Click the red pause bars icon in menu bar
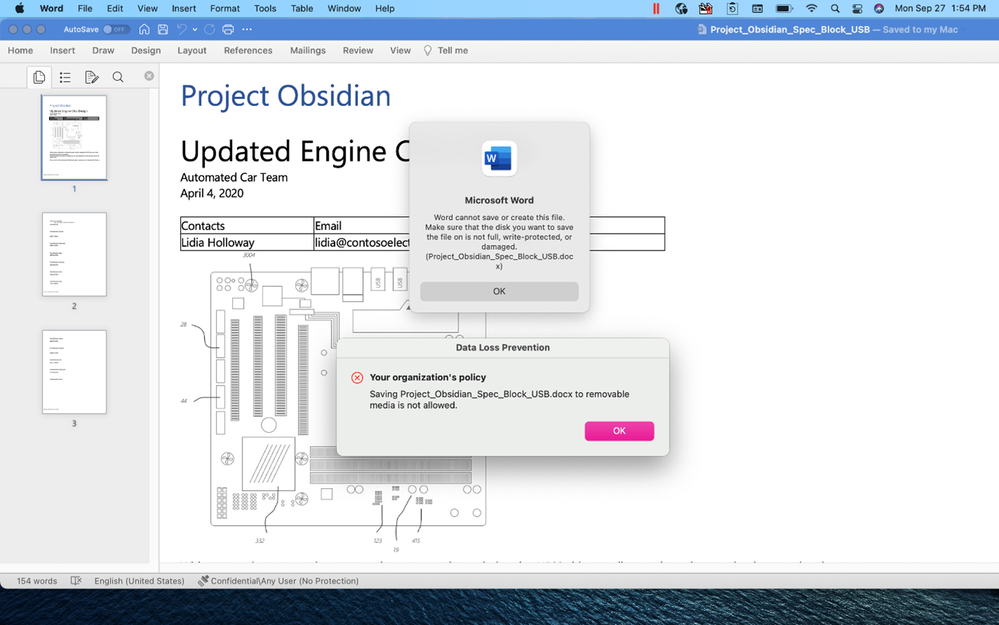 [656, 8]
